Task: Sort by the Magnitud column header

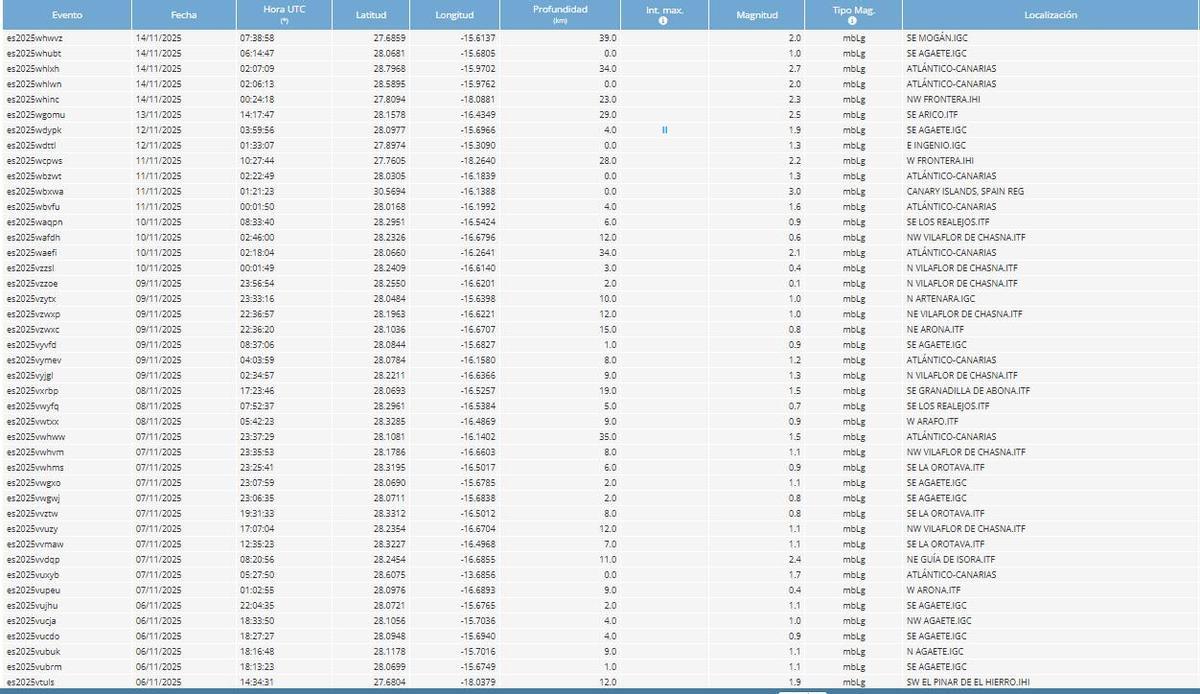Action: pos(756,15)
